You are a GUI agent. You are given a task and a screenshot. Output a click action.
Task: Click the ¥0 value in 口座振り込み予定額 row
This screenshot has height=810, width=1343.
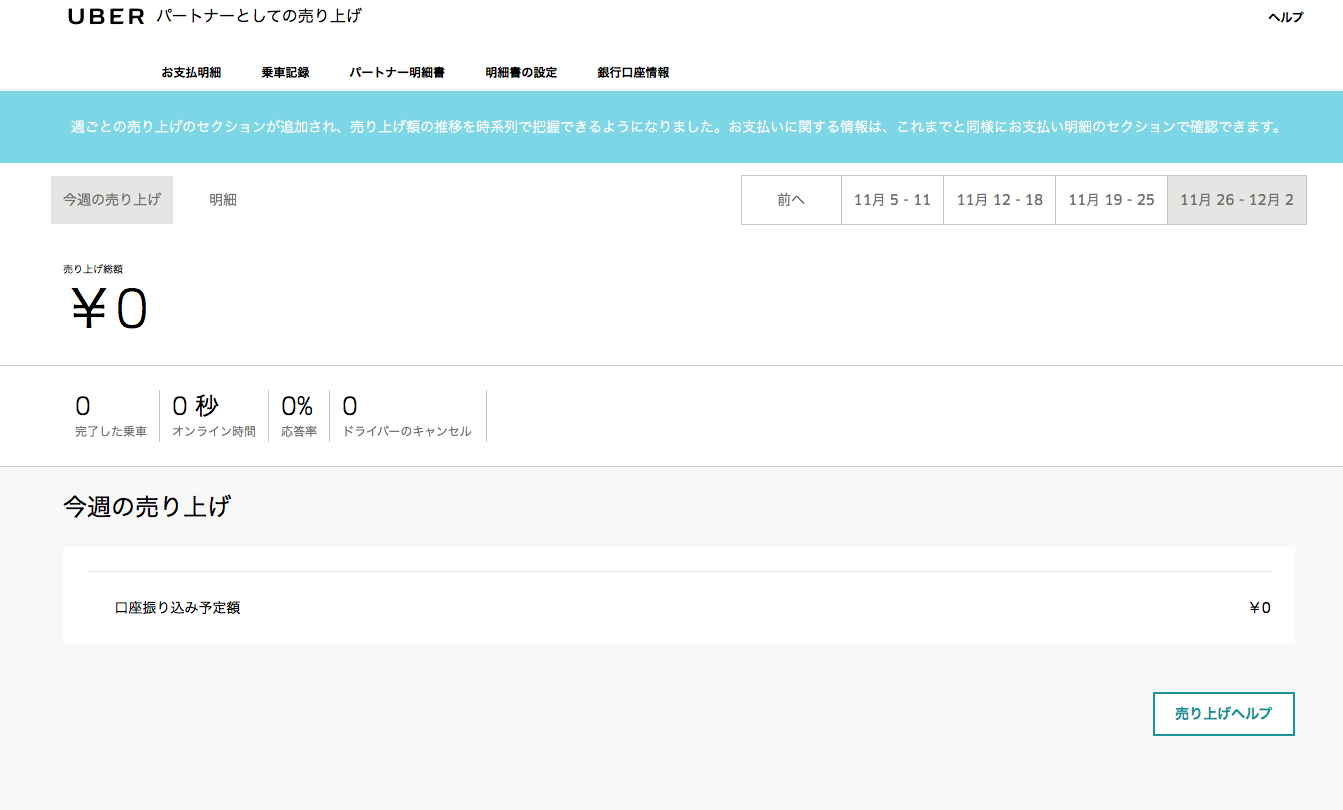coord(1260,608)
